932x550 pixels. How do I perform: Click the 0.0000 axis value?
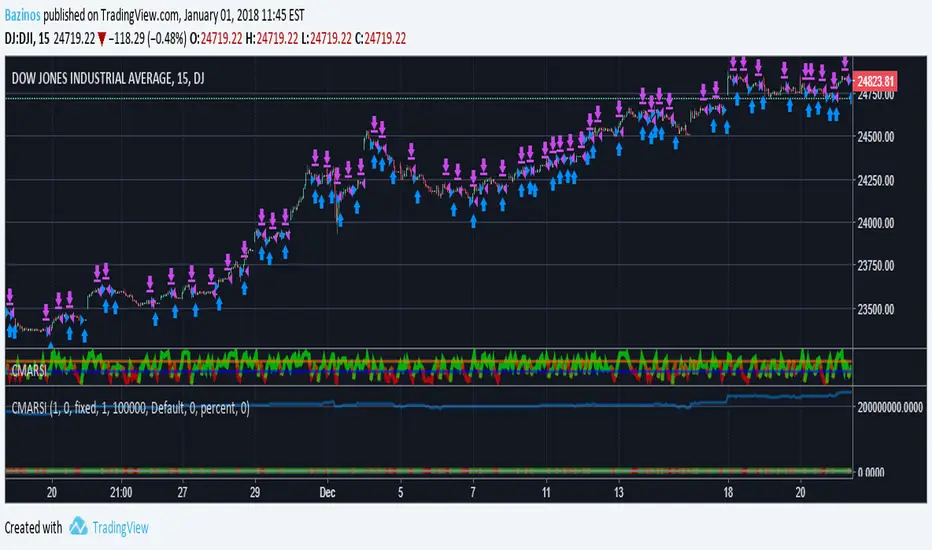[871, 472]
